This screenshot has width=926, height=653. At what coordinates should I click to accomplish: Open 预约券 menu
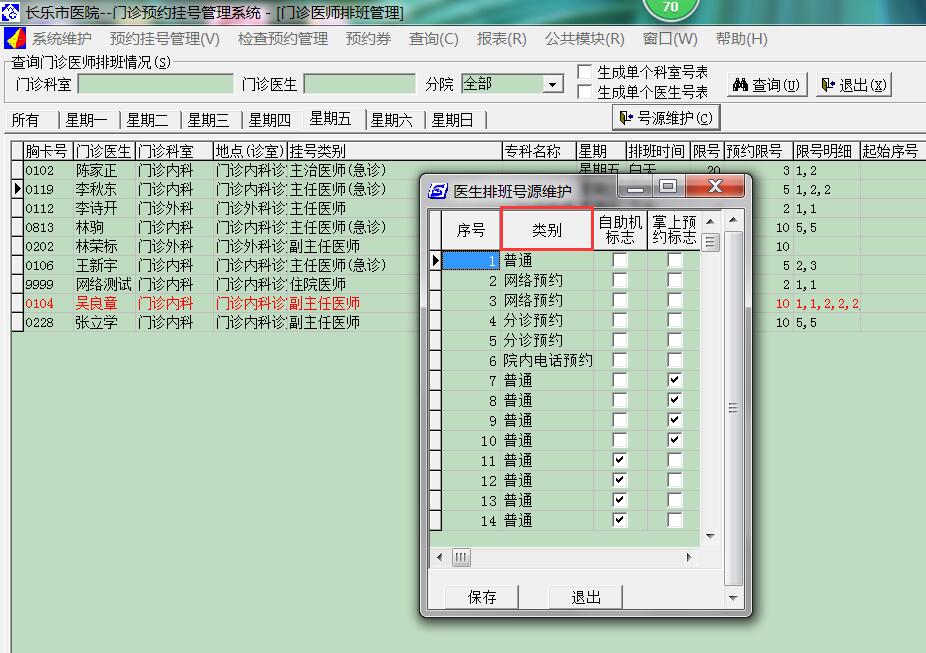coord(369,39)
